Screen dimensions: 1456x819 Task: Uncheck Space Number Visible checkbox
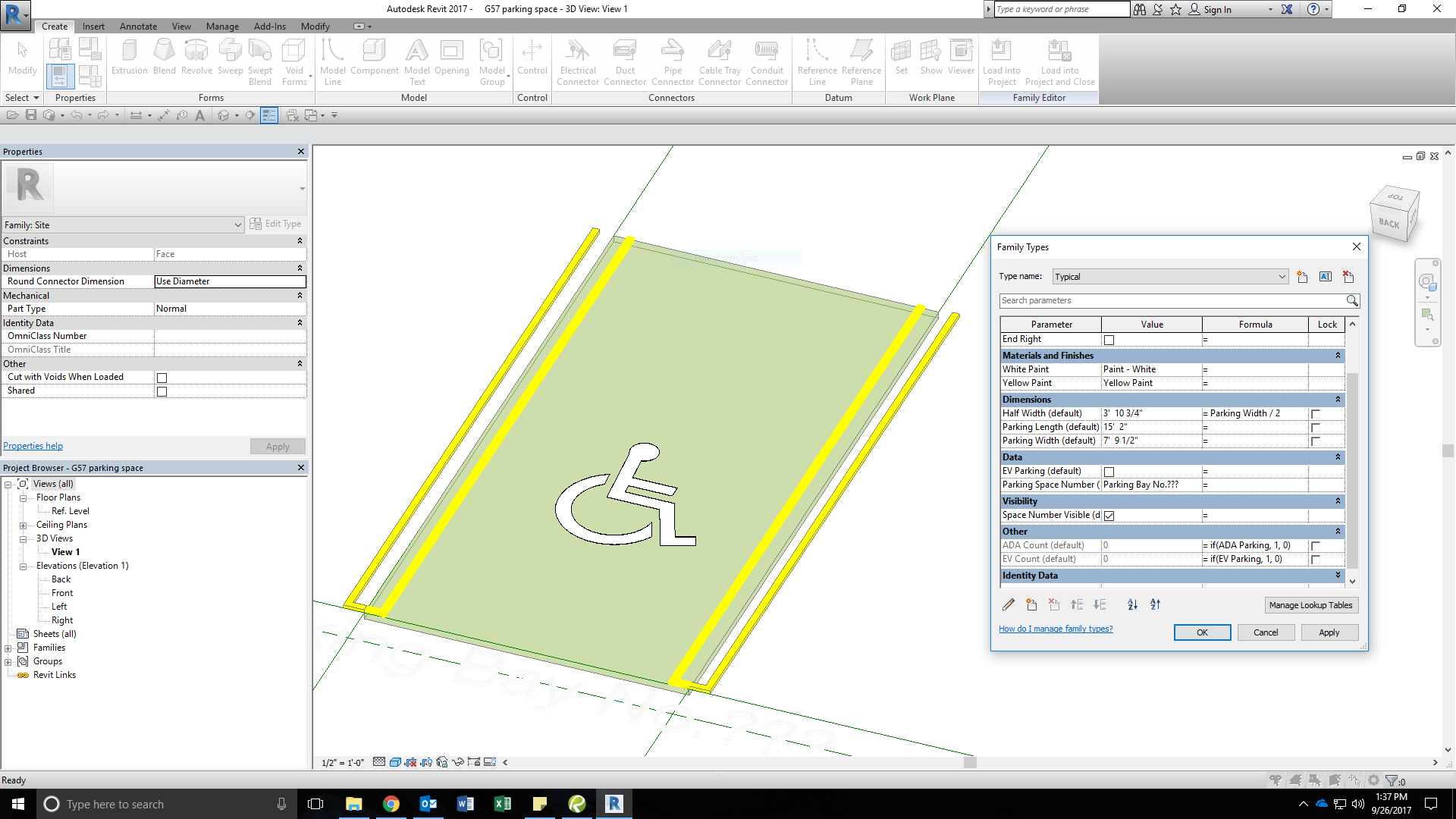1109,516
